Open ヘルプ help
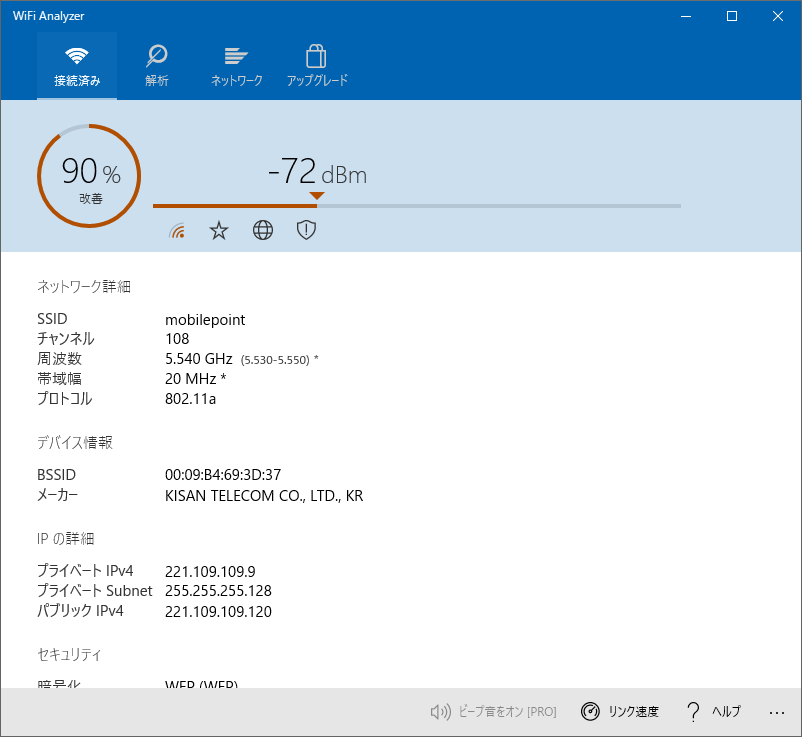Viewport: 802px width, 737px height. 713,712
